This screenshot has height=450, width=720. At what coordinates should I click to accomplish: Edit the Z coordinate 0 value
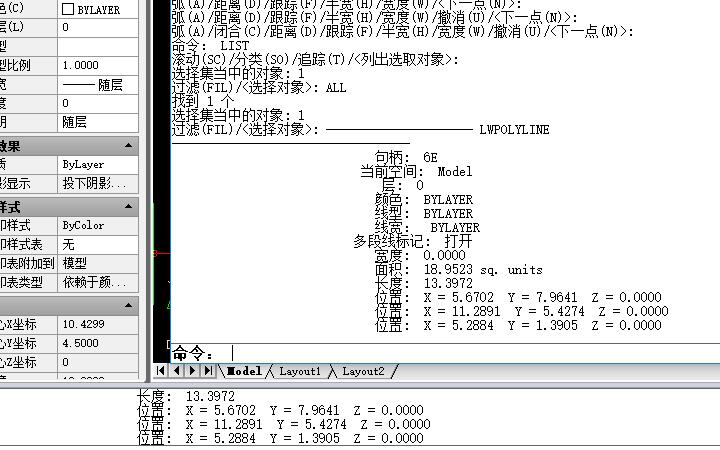pyautogui.click(x=98, y=362)
